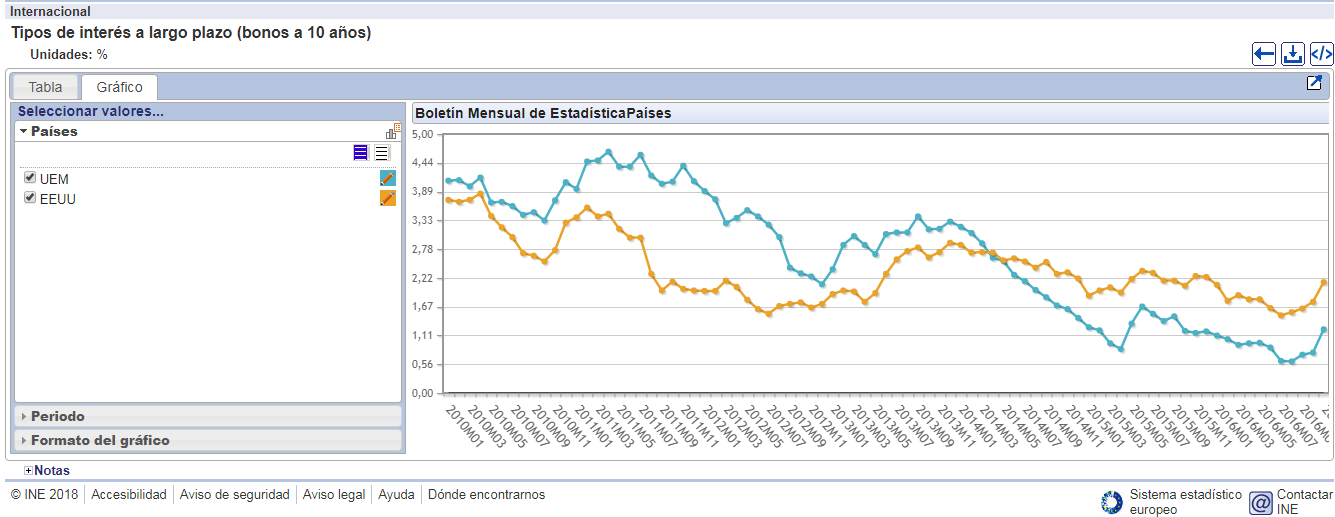Click the blue select-all list icon
The height and width of the screenshot is (517, 1335).
point(360,153)
